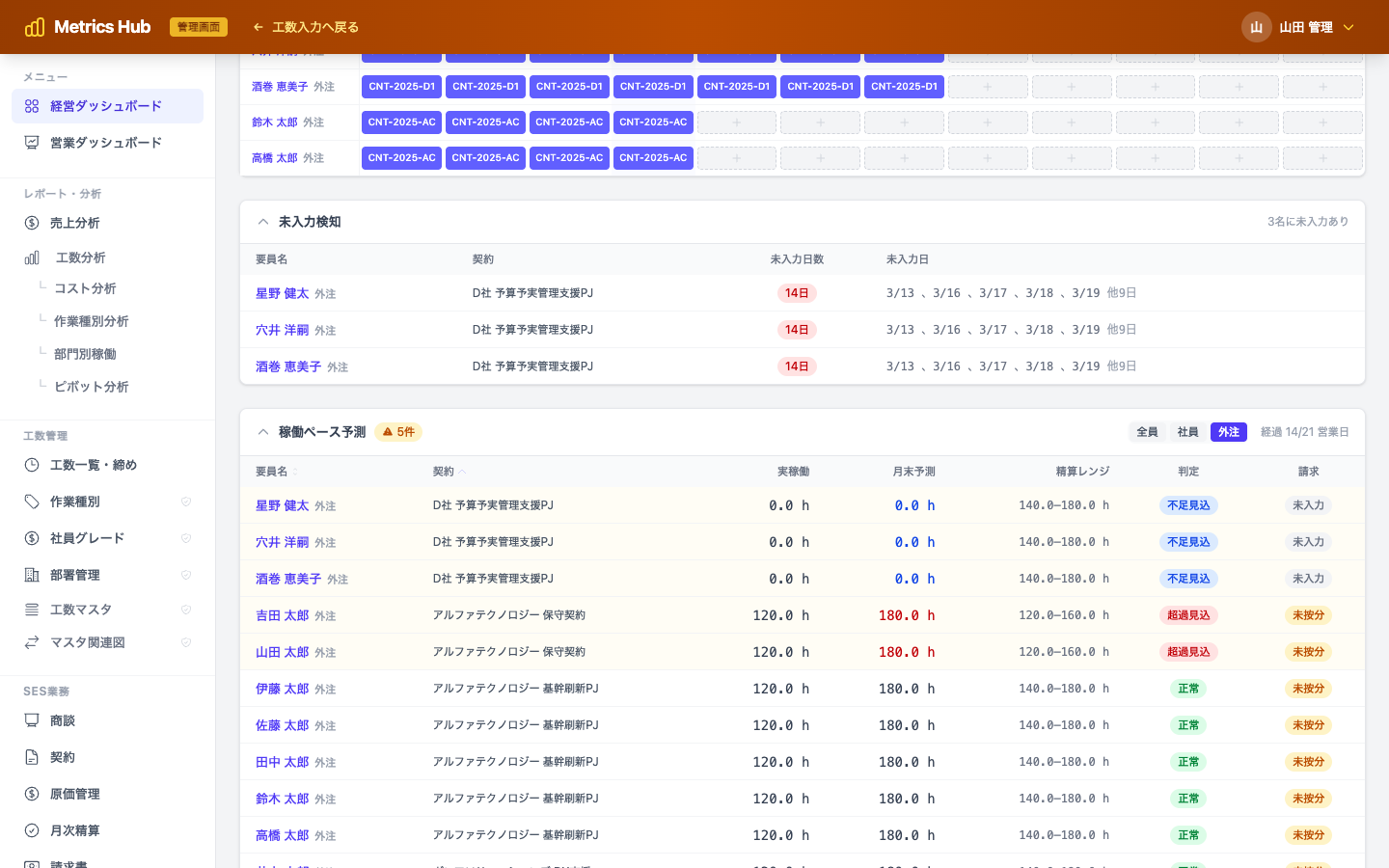Sort by 要員名 column

click(x=277, y=472)
